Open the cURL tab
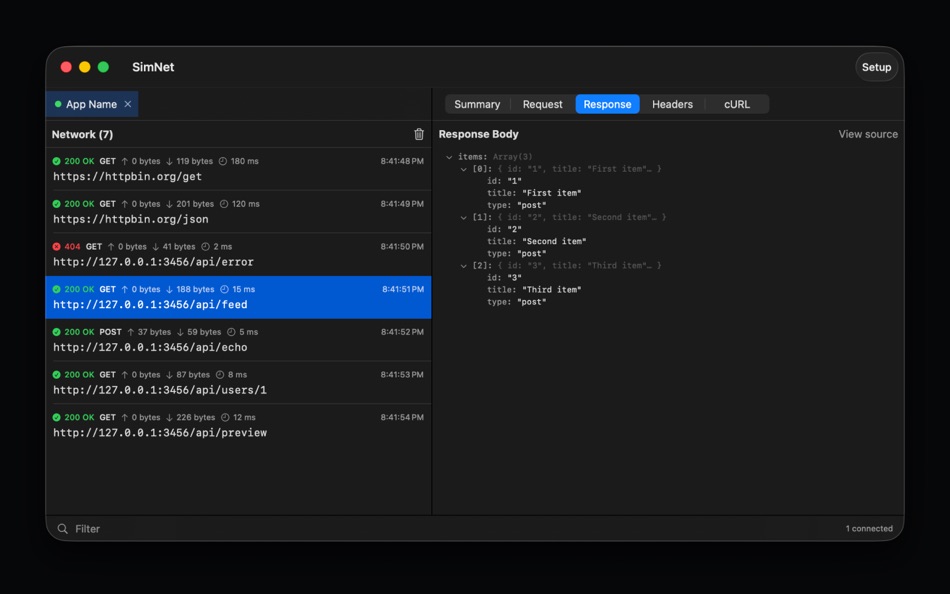 pos(737,104)
